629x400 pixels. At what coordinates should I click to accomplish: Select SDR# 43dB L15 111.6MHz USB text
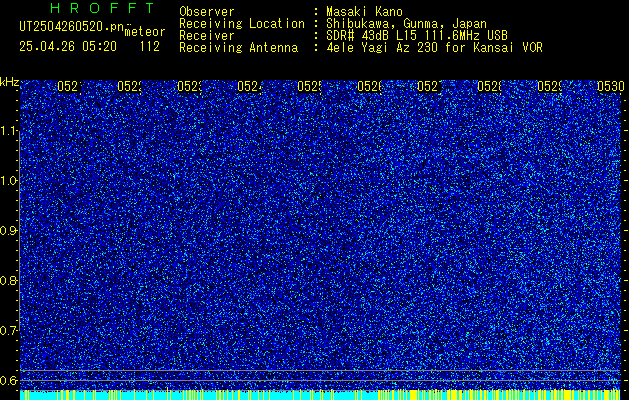(x=417, y=36)
